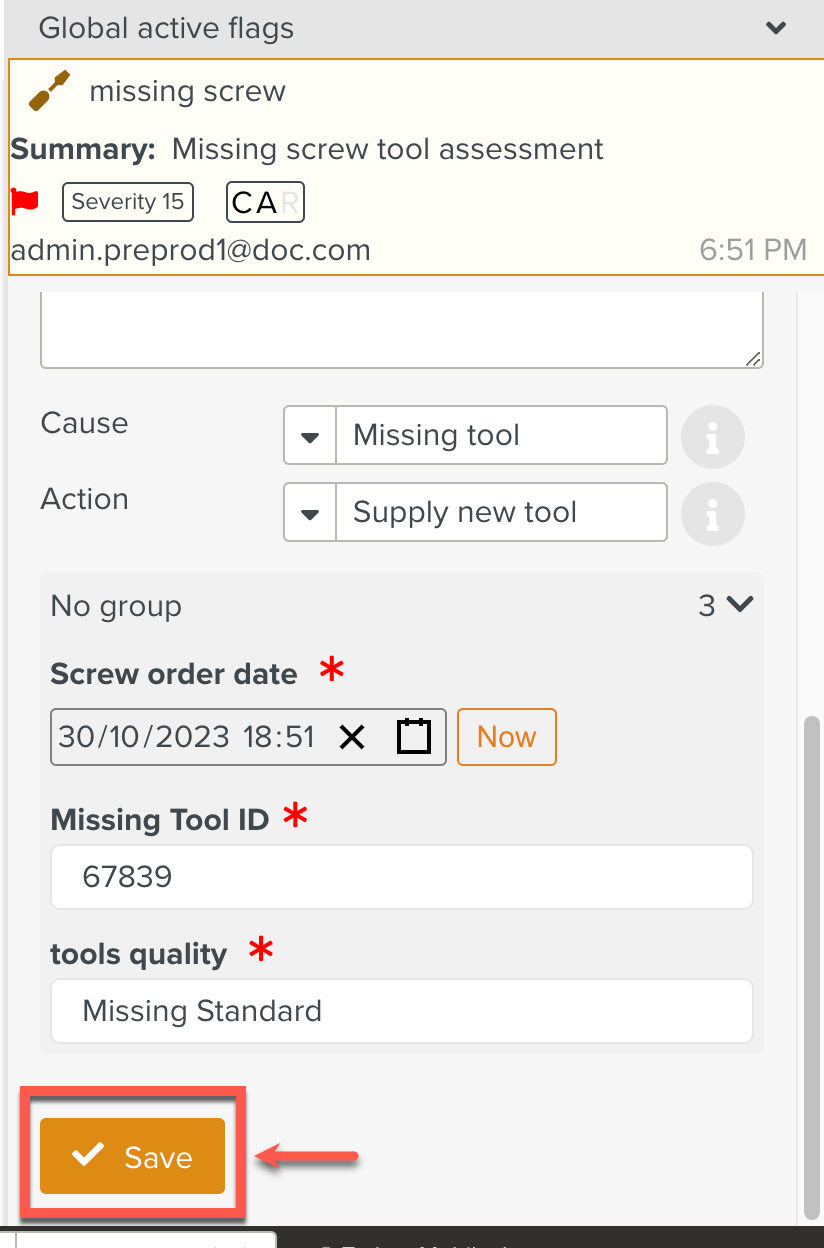Click the red flag icon
The height and width of the screenshot is (1248, 824).
click(25, 201)
